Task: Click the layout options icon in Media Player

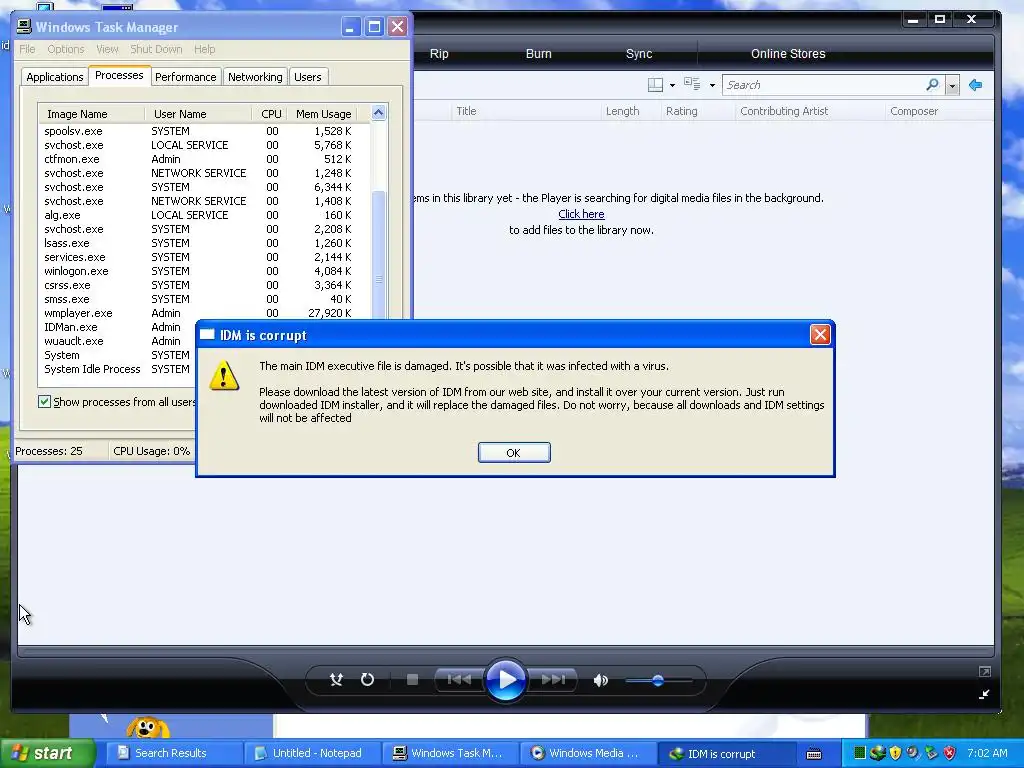Action: [655, 84]
